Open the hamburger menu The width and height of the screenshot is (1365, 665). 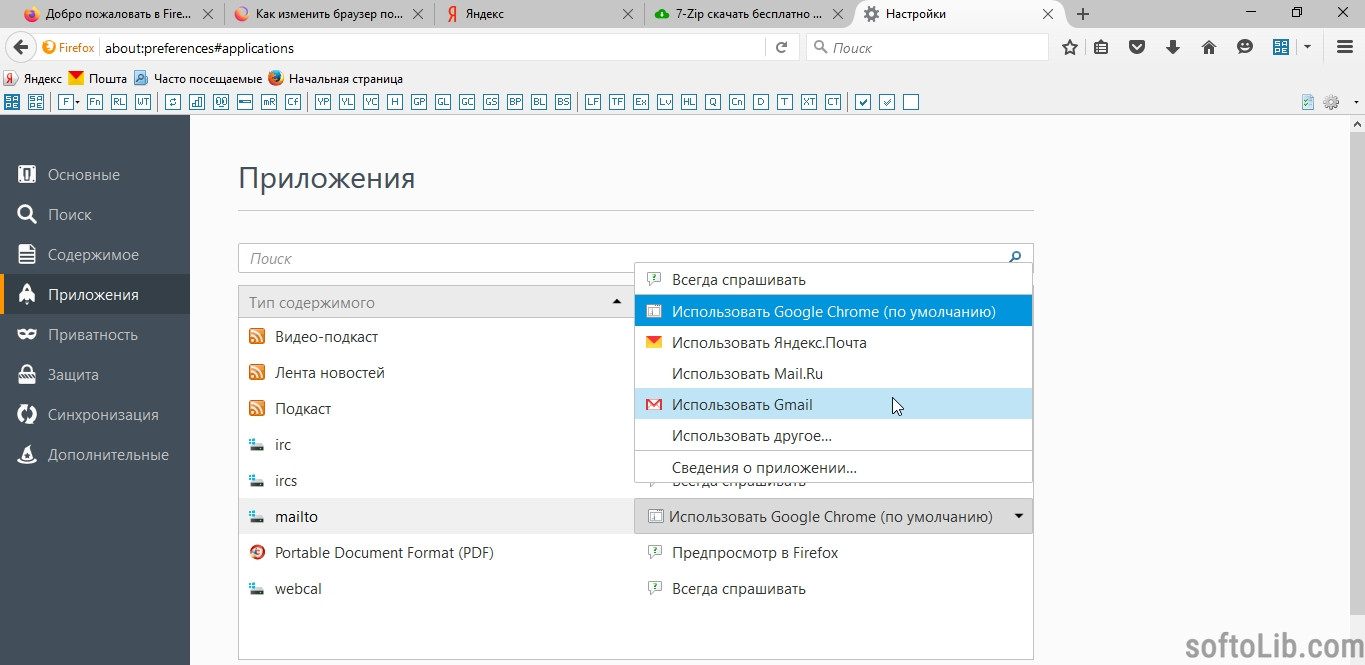1345,47
